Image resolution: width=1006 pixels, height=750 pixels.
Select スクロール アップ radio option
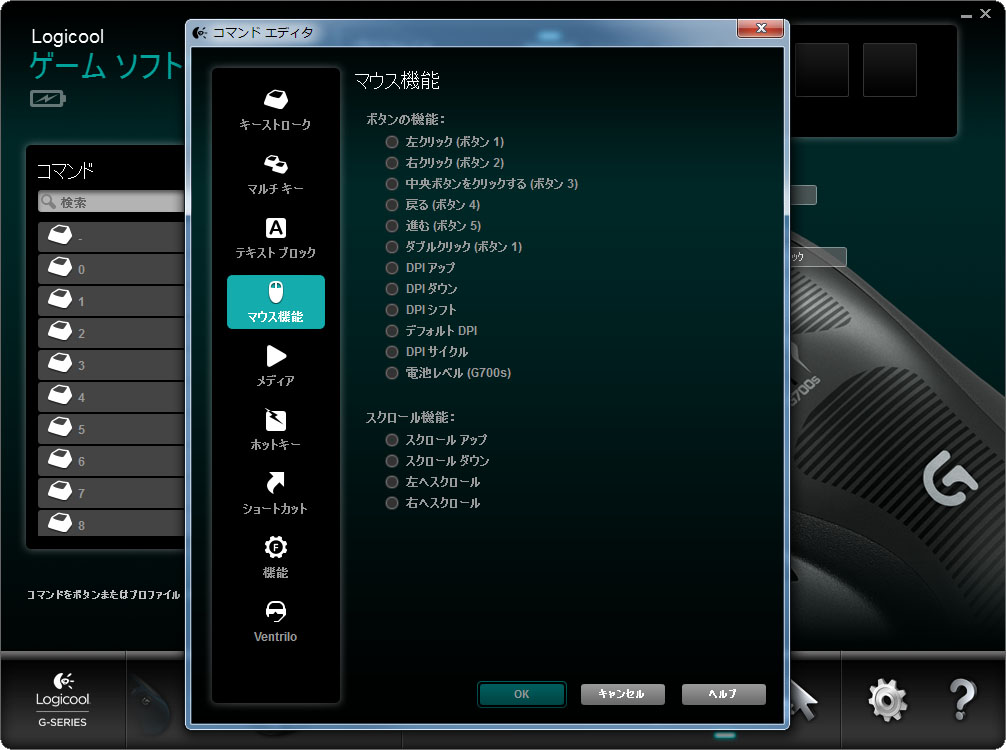point(392,440)
